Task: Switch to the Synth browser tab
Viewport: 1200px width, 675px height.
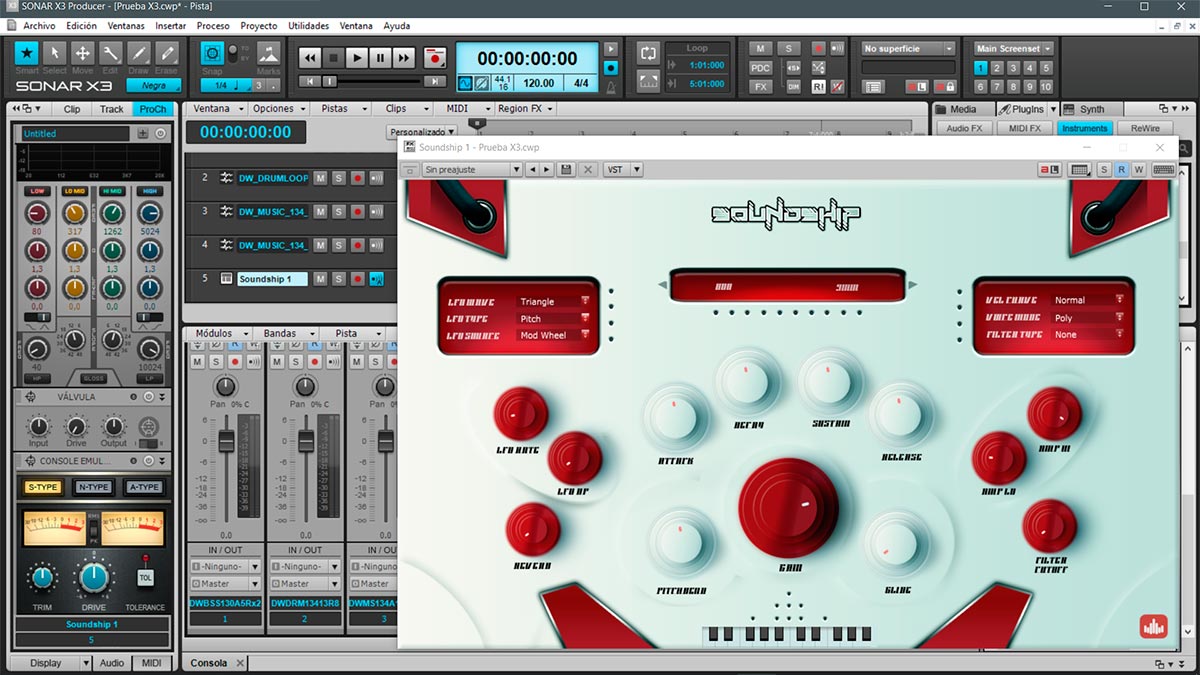Action: click(1093, 109)
